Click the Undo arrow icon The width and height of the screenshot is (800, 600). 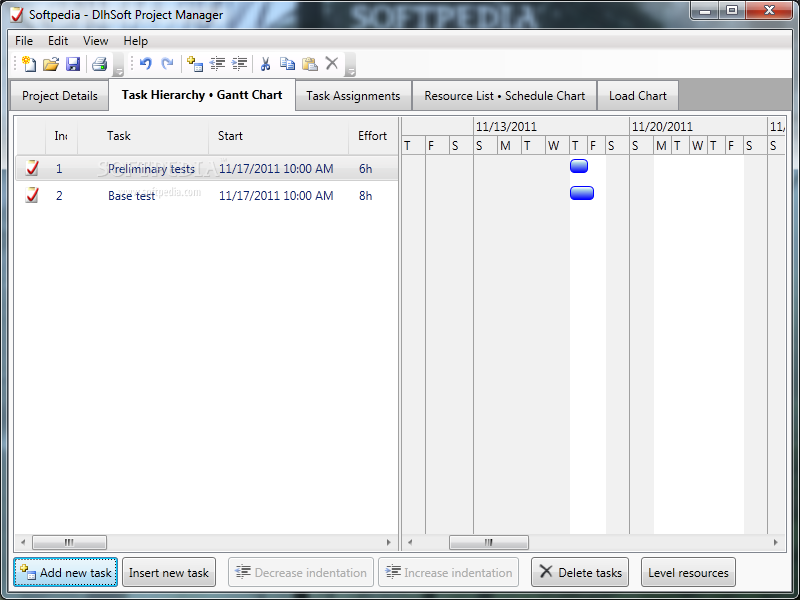(146, 64)
